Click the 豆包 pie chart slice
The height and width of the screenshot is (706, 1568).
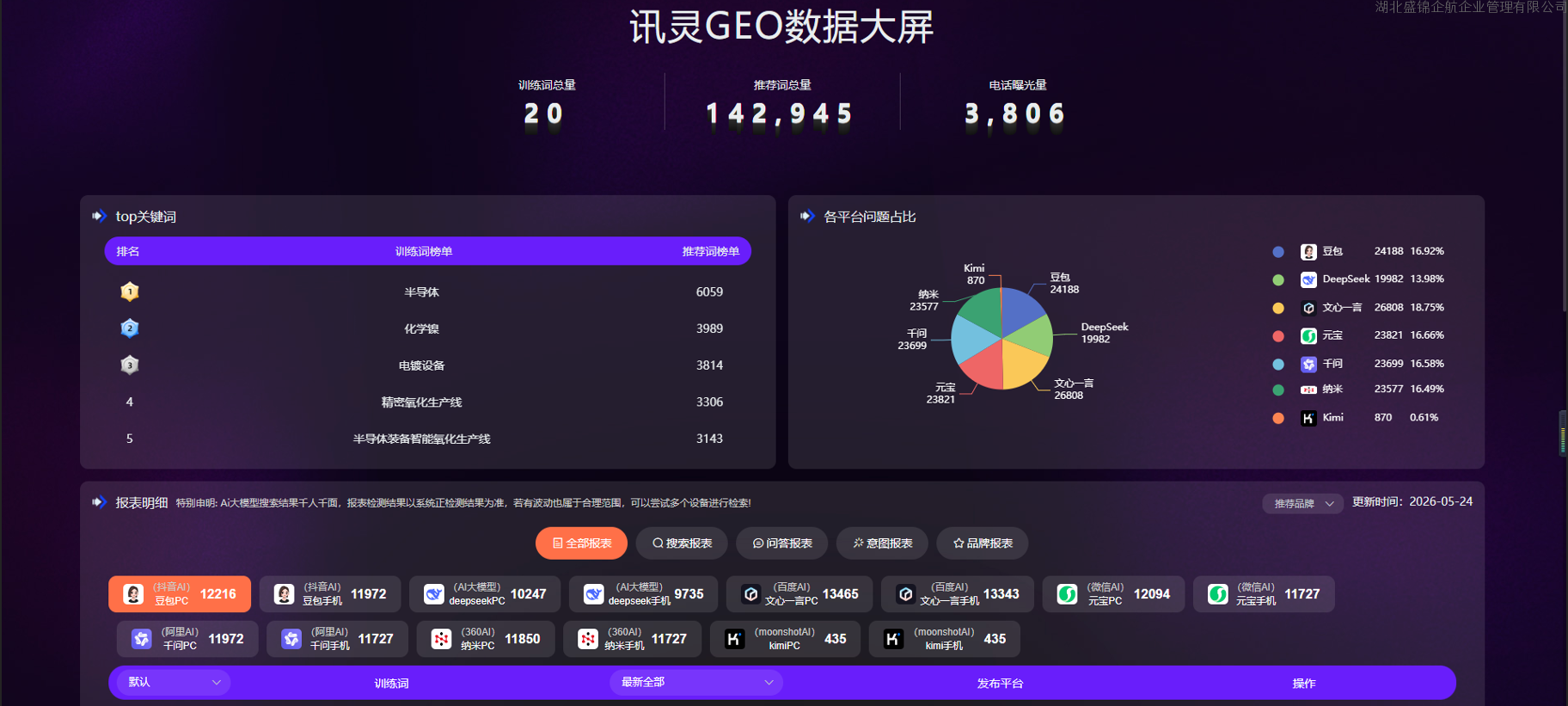(1020, 310)
